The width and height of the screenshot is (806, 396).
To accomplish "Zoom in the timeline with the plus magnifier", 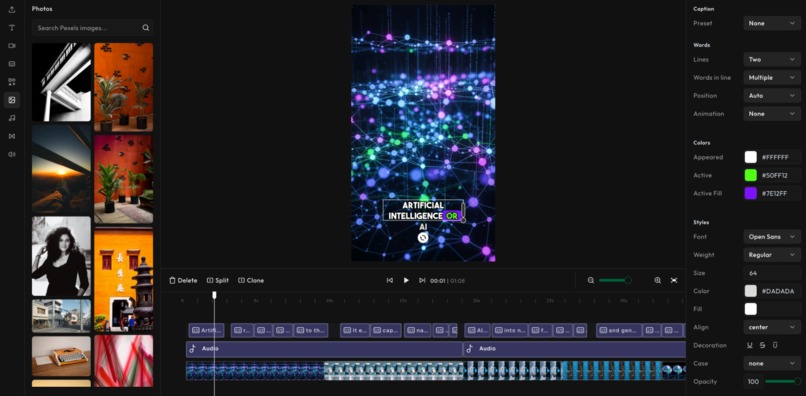I will click(657, 280).
